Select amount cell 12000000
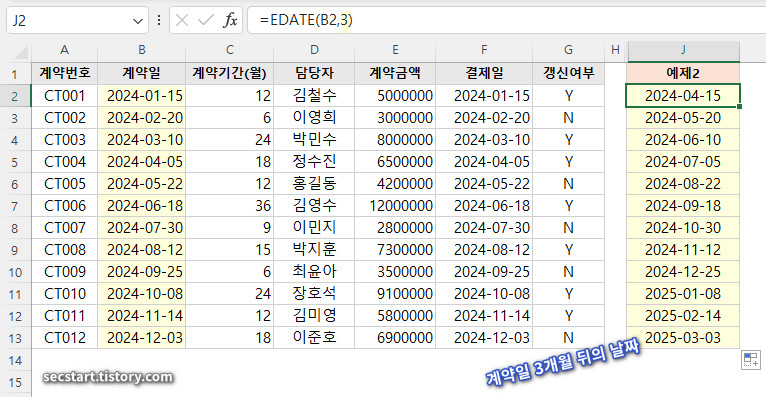 click(395, 205)
